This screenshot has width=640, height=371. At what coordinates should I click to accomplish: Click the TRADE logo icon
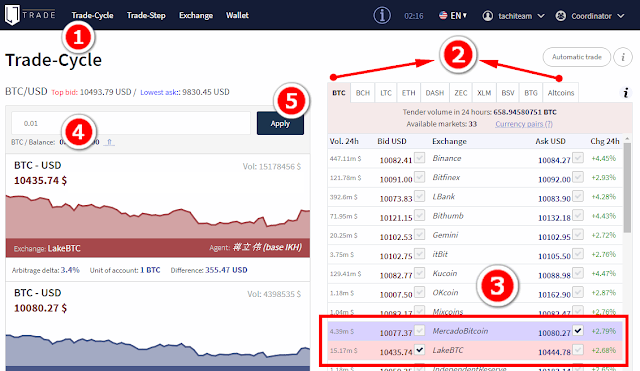click(12, 15)
